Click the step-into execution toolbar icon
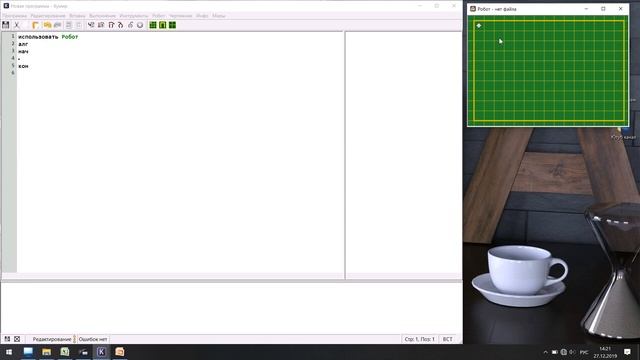The width and height of the screenshot is (640, 360). (x=120, y=25)
